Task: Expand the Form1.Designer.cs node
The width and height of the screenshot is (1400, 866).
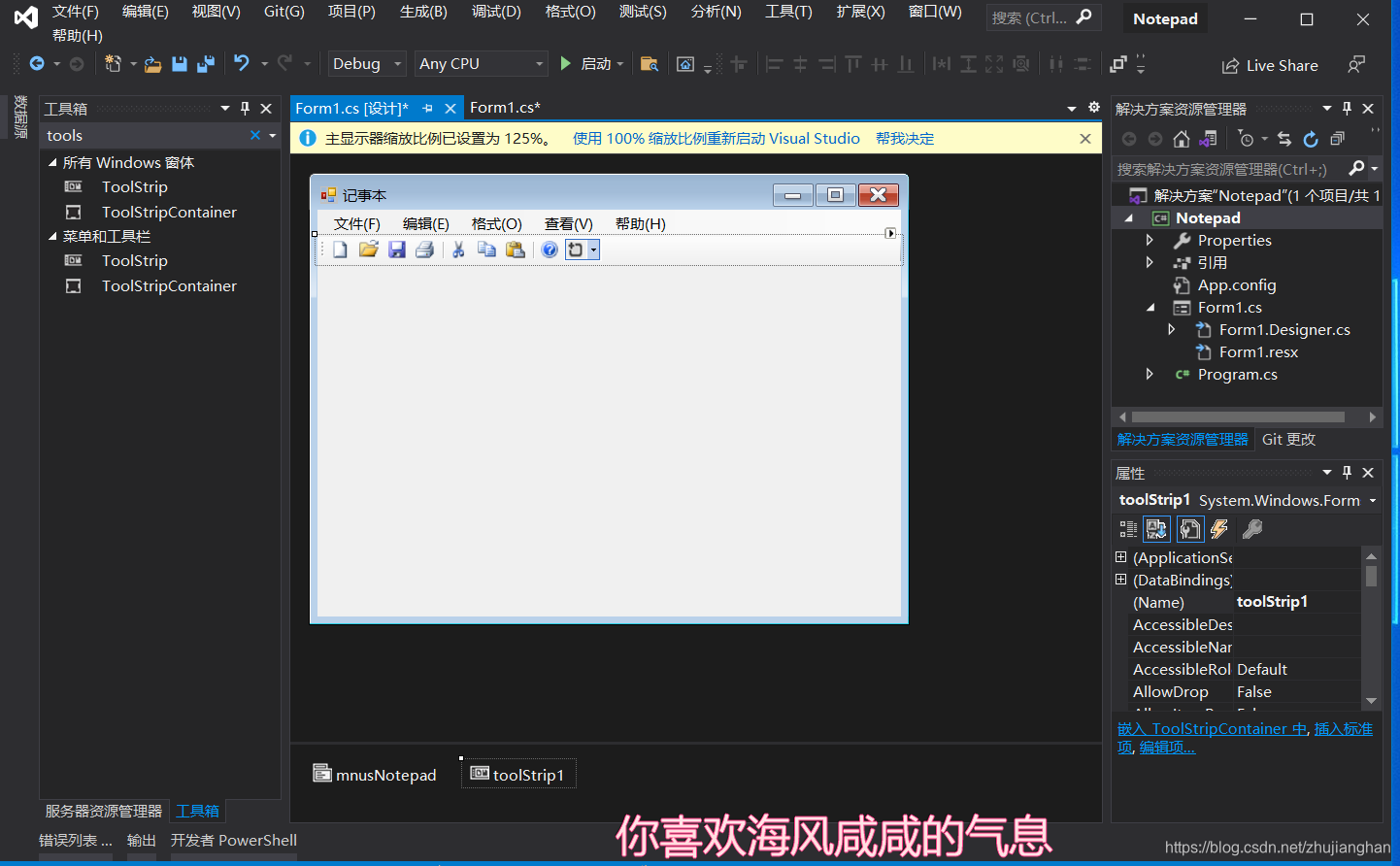Action: point(1171,329)
